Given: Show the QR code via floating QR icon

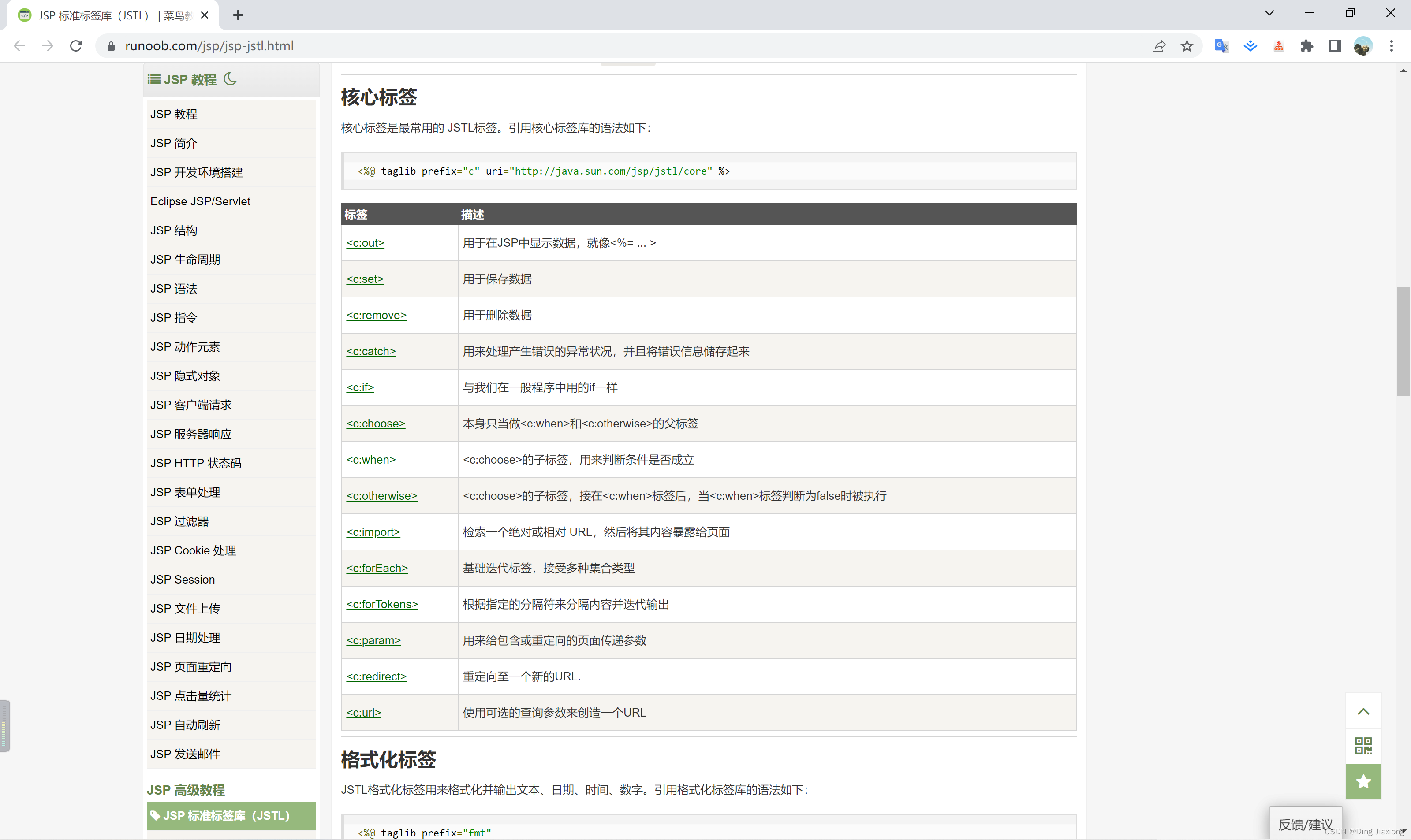Looking at the screenshot, I should 1363,746.
